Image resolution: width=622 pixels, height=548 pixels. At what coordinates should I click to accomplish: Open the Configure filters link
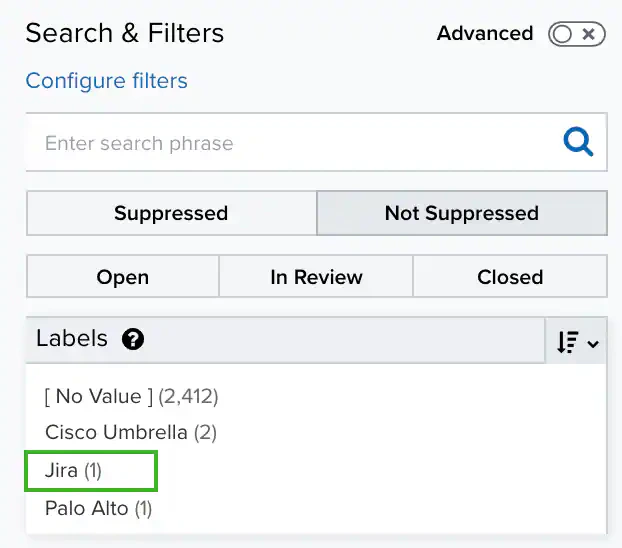(106, 81)
